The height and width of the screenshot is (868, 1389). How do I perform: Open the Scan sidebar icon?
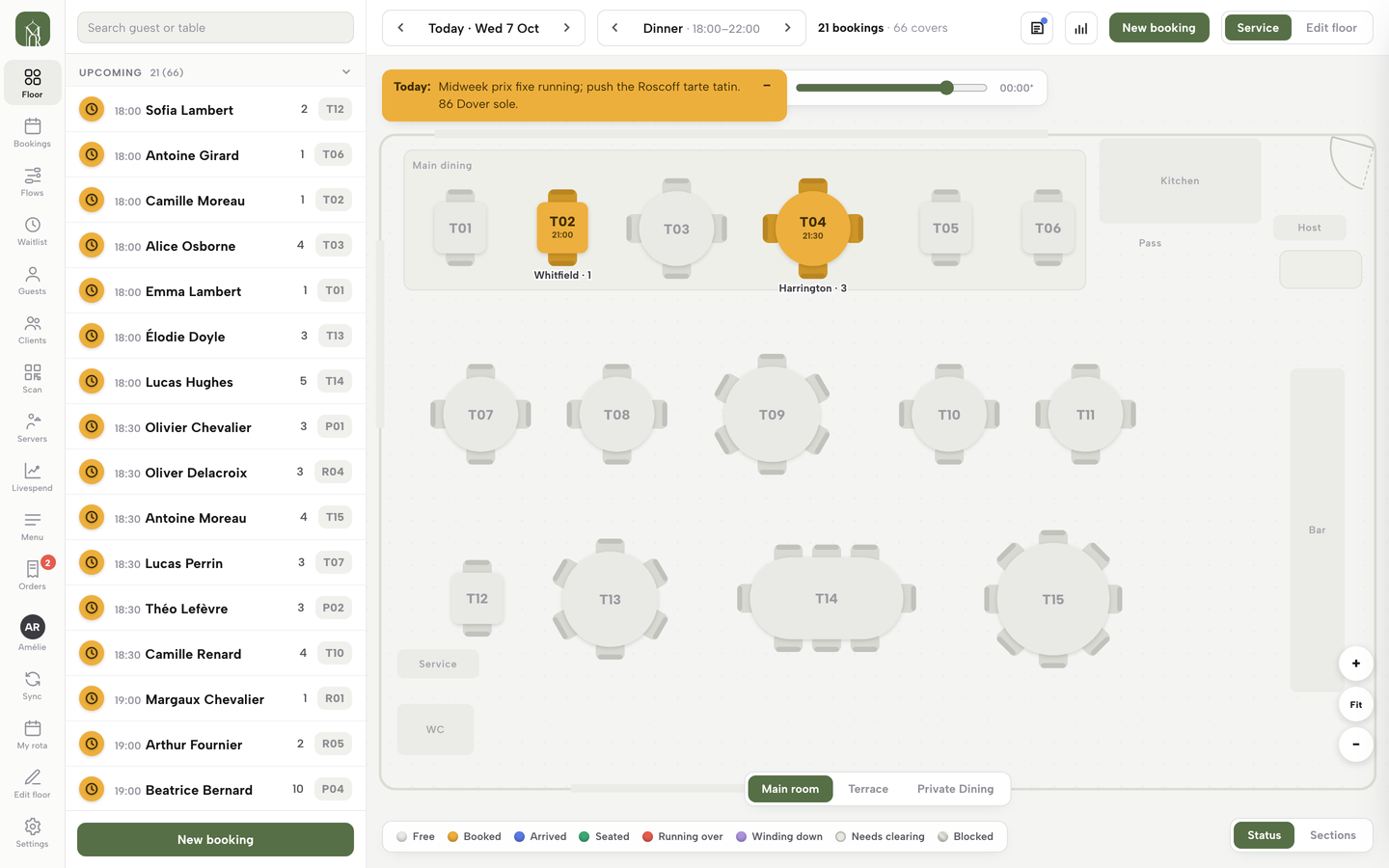pyautogui.click(x=32, y=378)
